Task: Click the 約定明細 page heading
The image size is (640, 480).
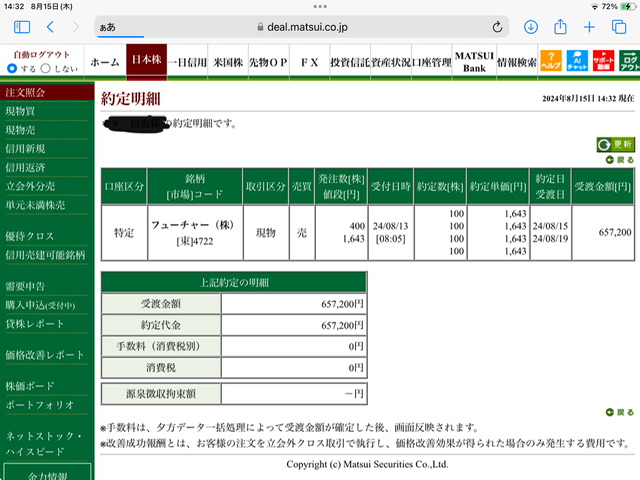Action: (x=131, y=99)
